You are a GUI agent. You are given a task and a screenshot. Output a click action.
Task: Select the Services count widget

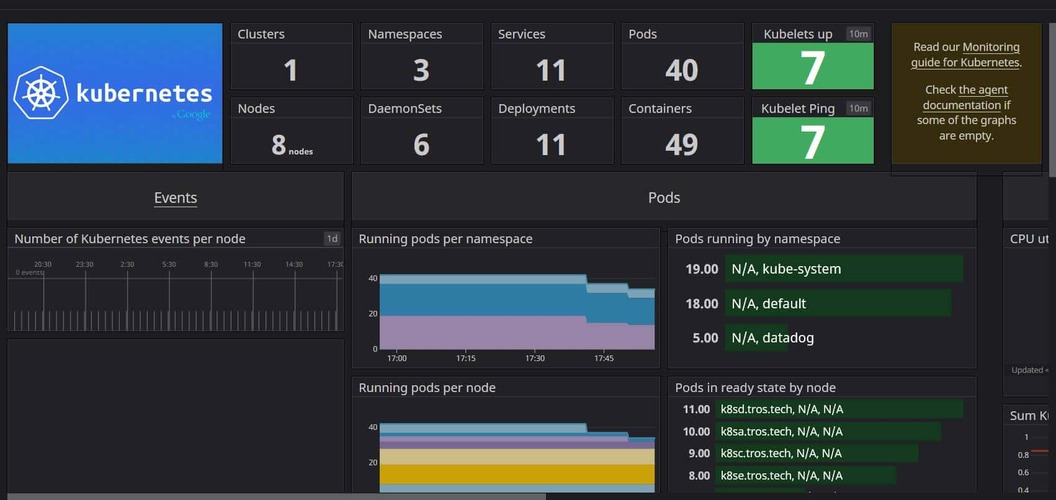coord(552,57)
